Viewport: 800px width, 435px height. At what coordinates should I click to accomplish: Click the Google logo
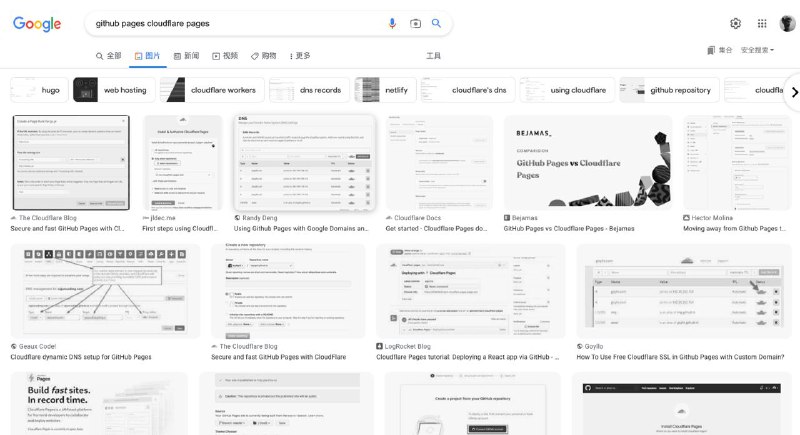point(37,24)
